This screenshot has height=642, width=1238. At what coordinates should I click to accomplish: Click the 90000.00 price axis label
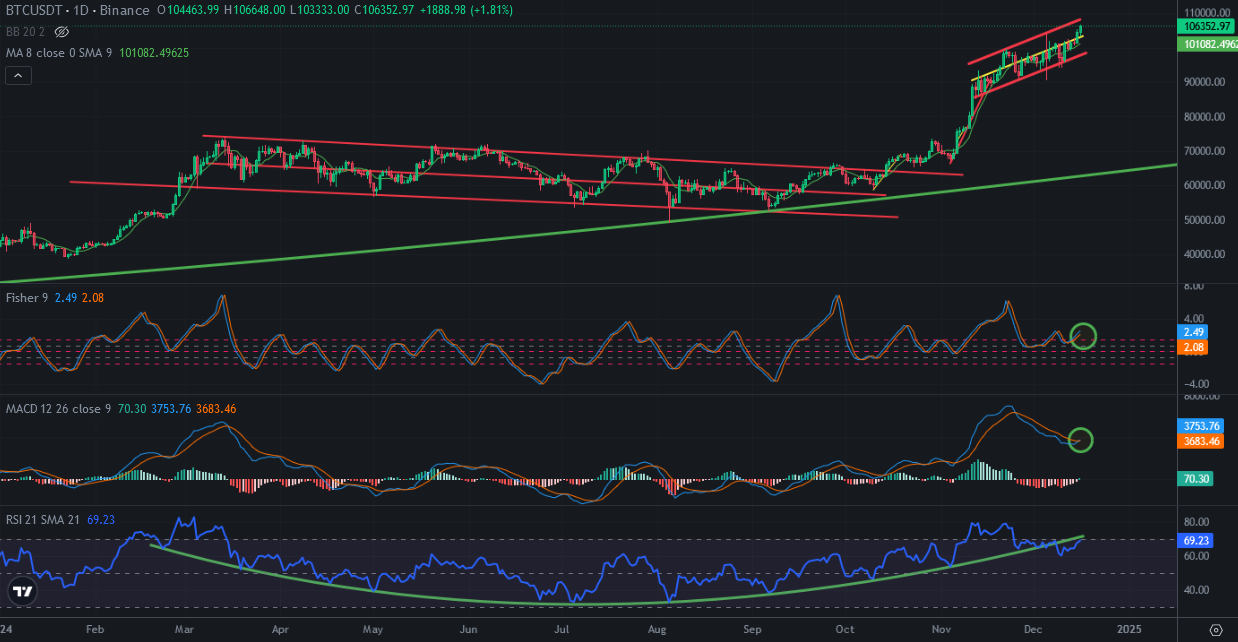1206,82
